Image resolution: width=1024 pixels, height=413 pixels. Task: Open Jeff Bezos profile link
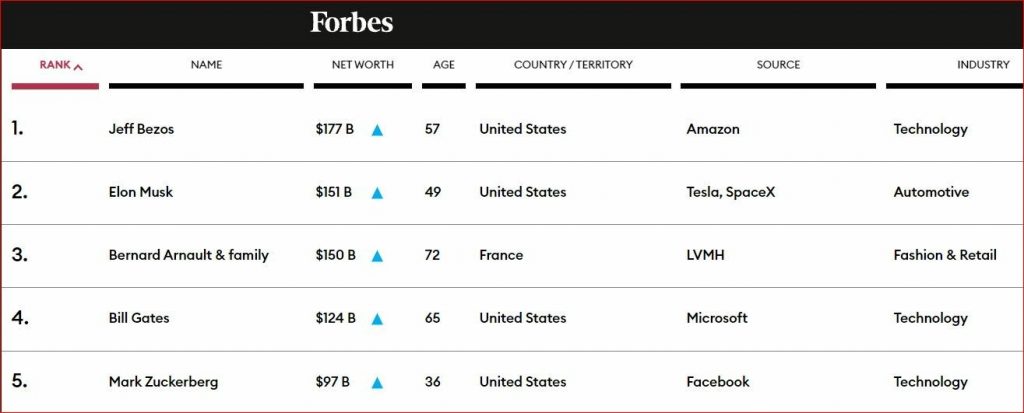[141, 129]
